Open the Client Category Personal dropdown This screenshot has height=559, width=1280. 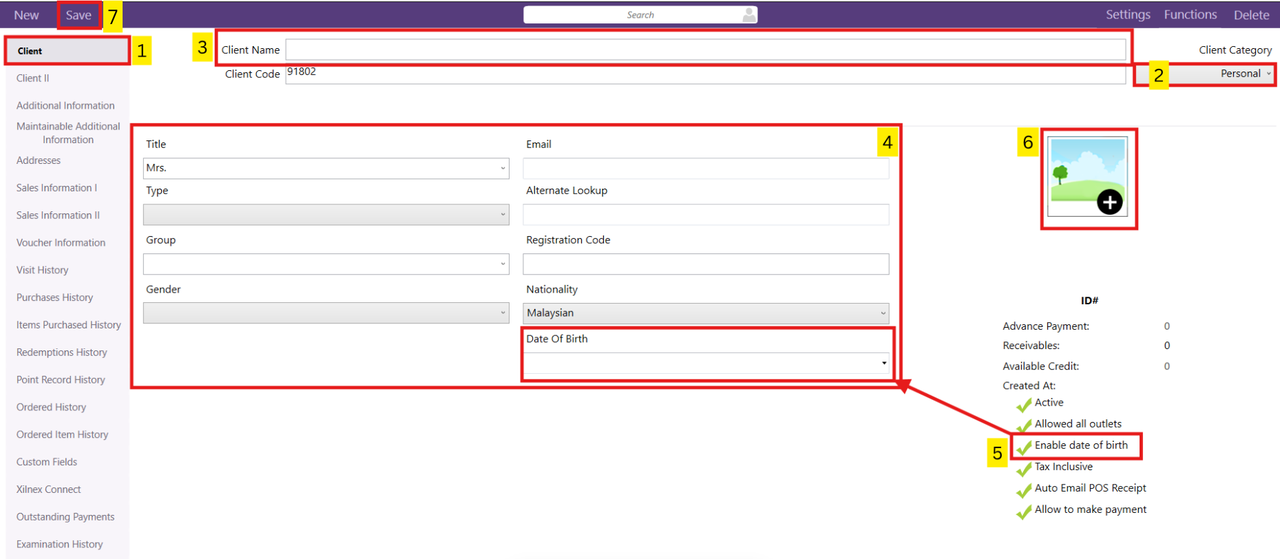[1206, 74]
